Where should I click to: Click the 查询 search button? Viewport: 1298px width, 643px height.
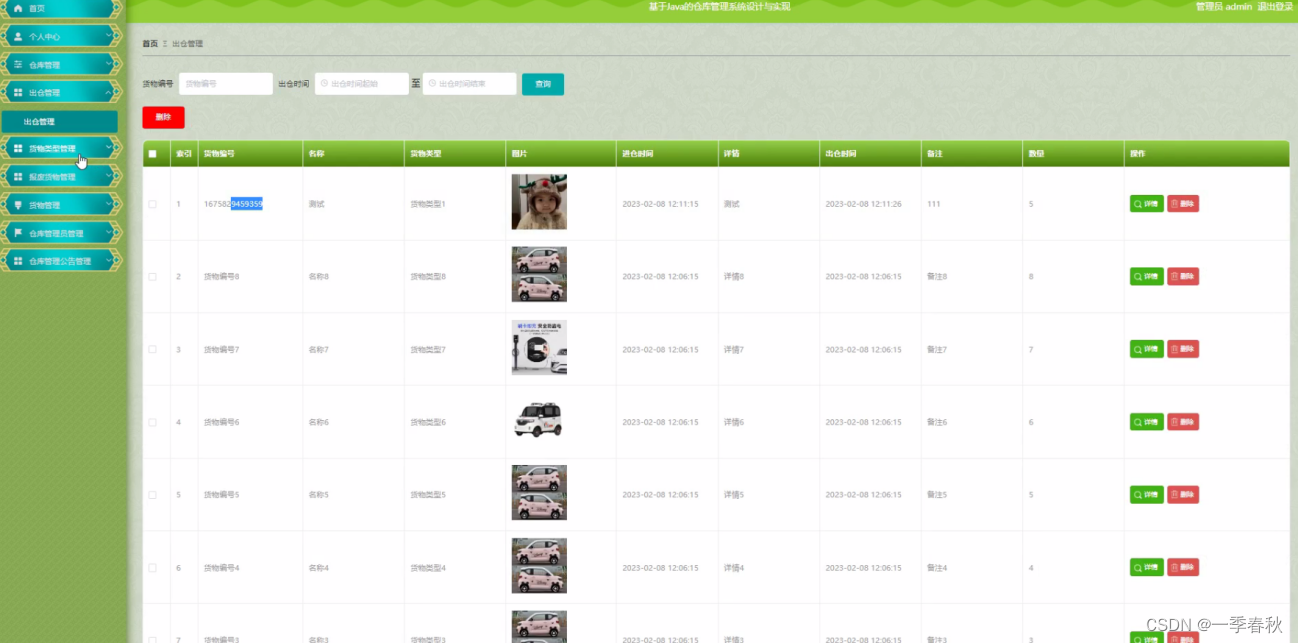click(543, 84)
